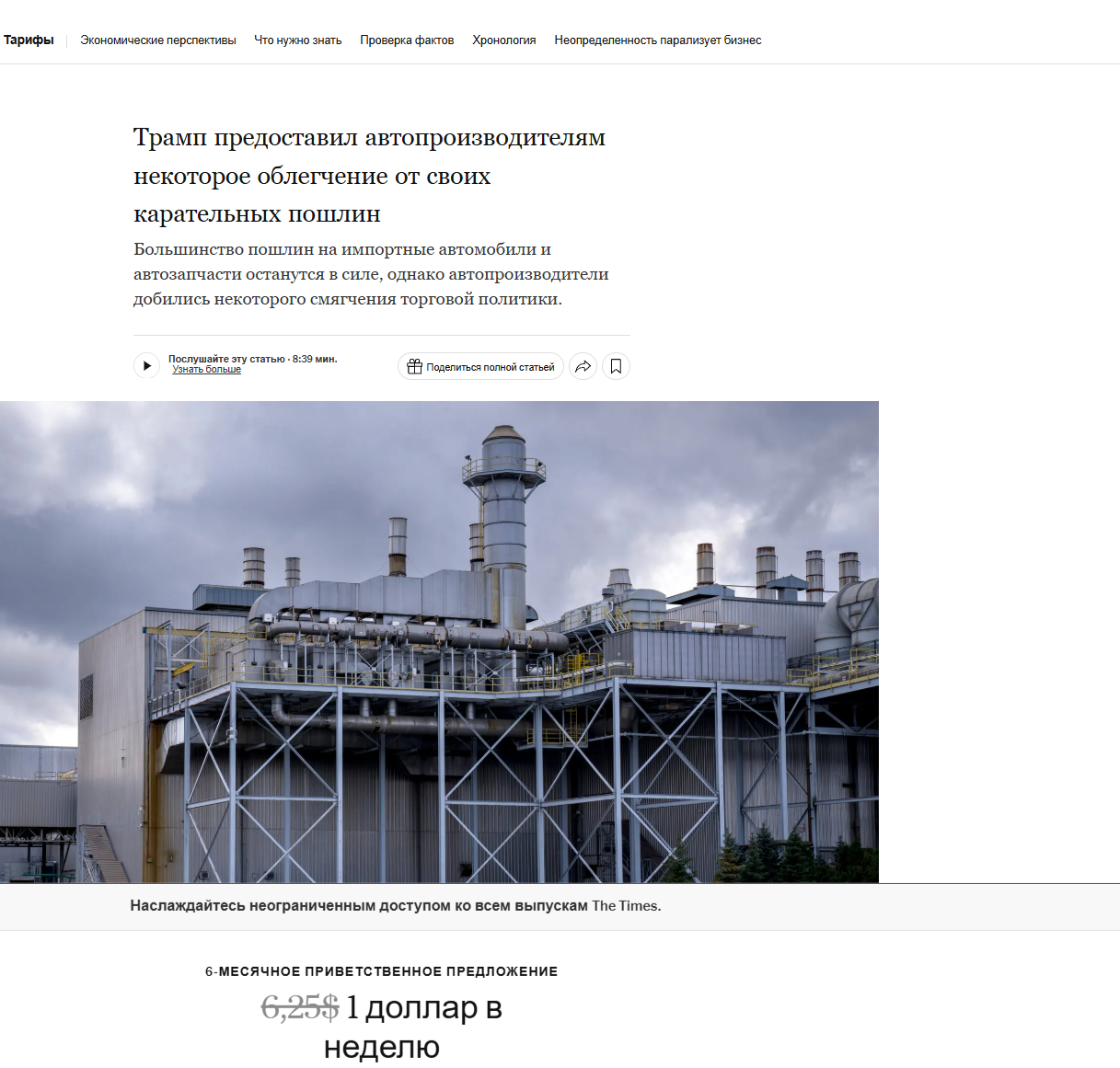This screenshot has height=1068, width=1120.
Task: Click the unlimited access banner text
Action: tap(396, 906)
